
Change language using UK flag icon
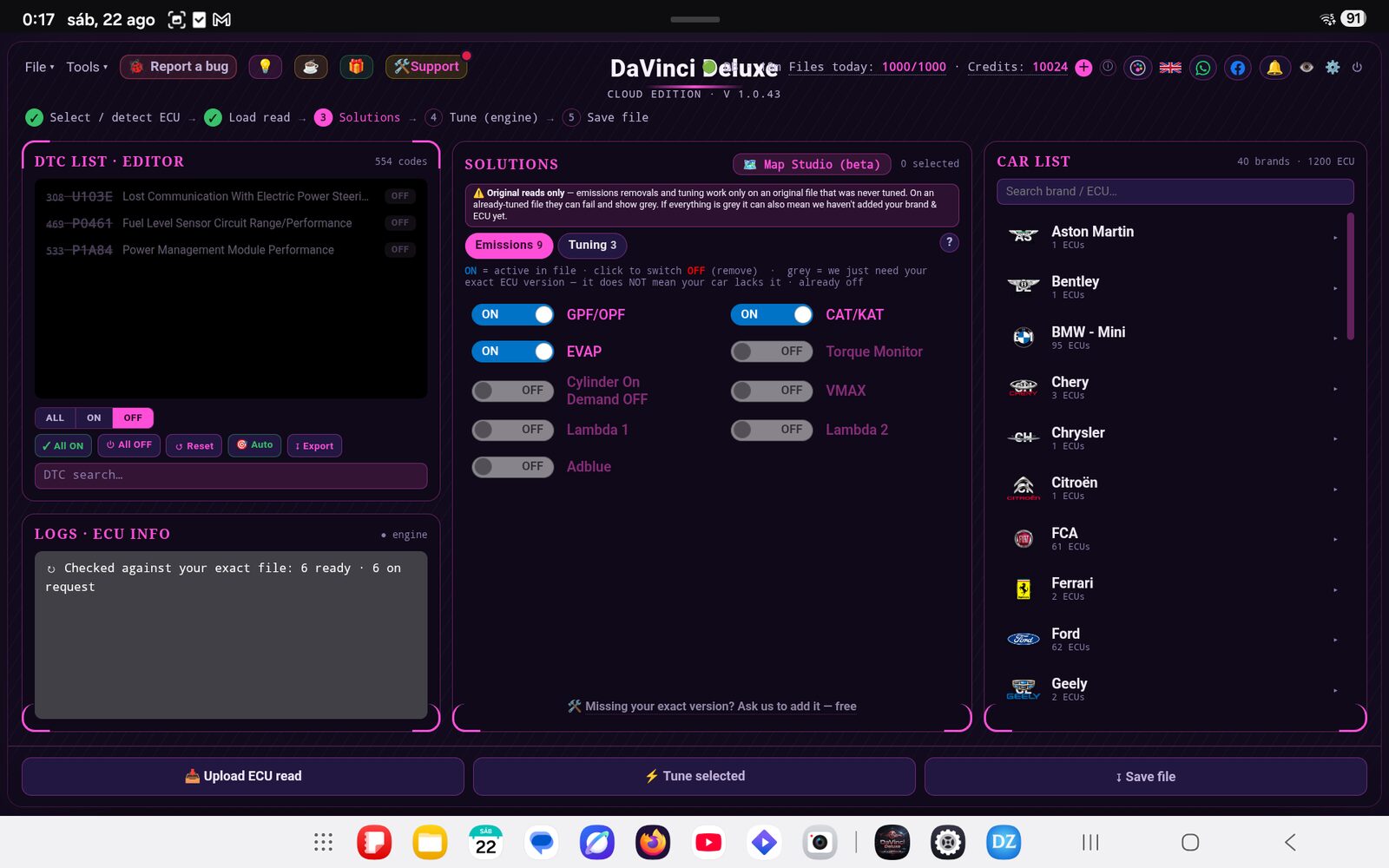tap(1170, 68)
